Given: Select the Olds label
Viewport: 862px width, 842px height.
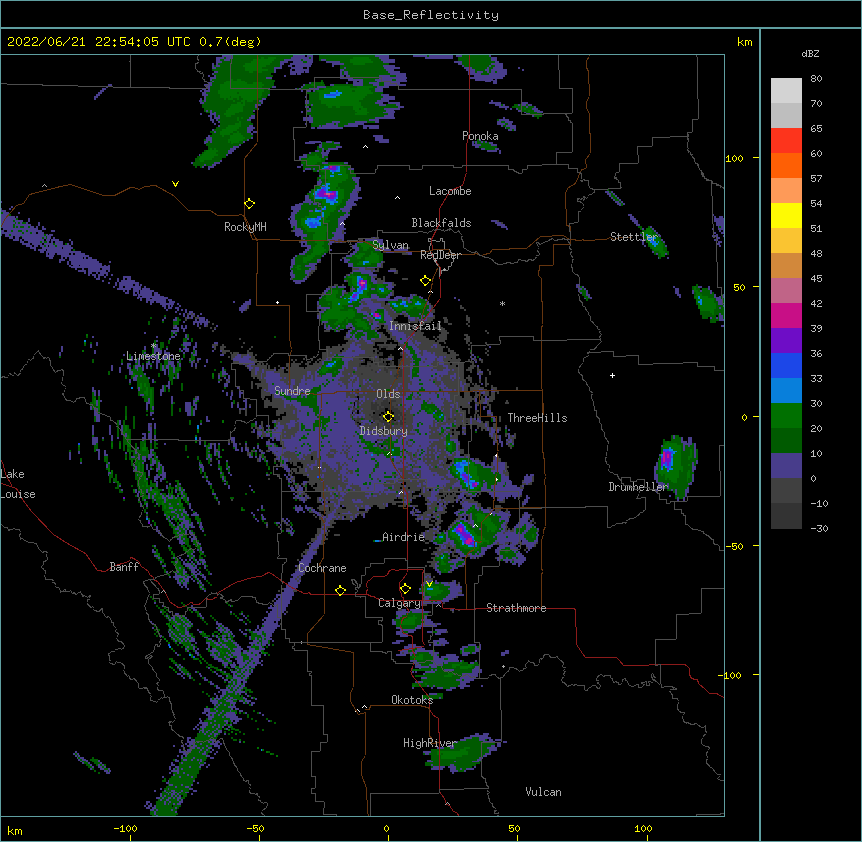Looking at the screenshot, I should click(x=388, y=394).
